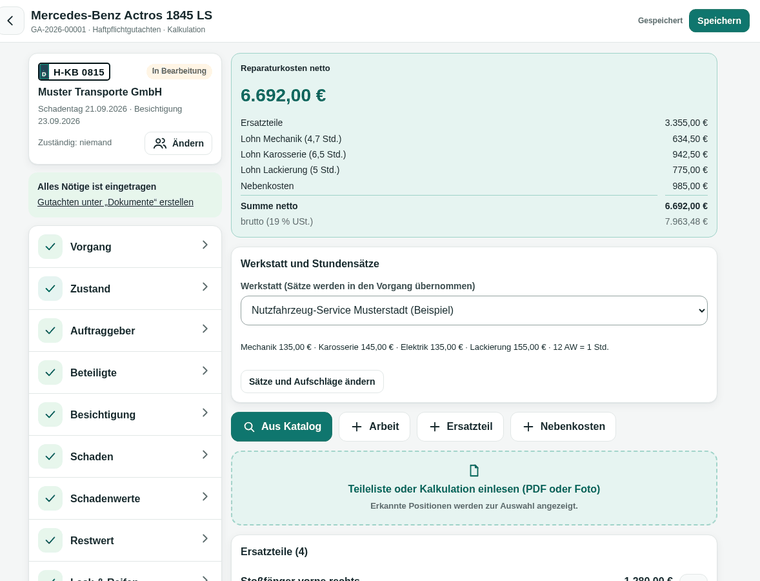Add a new Ersatzteil position
760x581 pixels.
coord(460,427)
